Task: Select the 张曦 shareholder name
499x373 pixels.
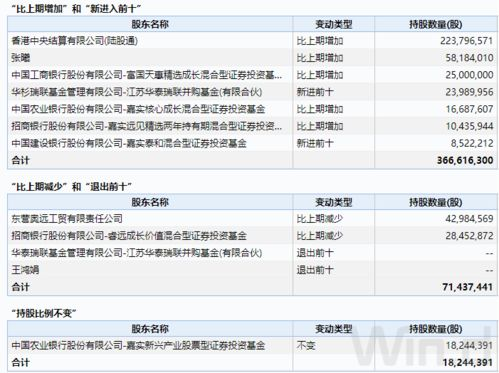Action: click(21, 58)
